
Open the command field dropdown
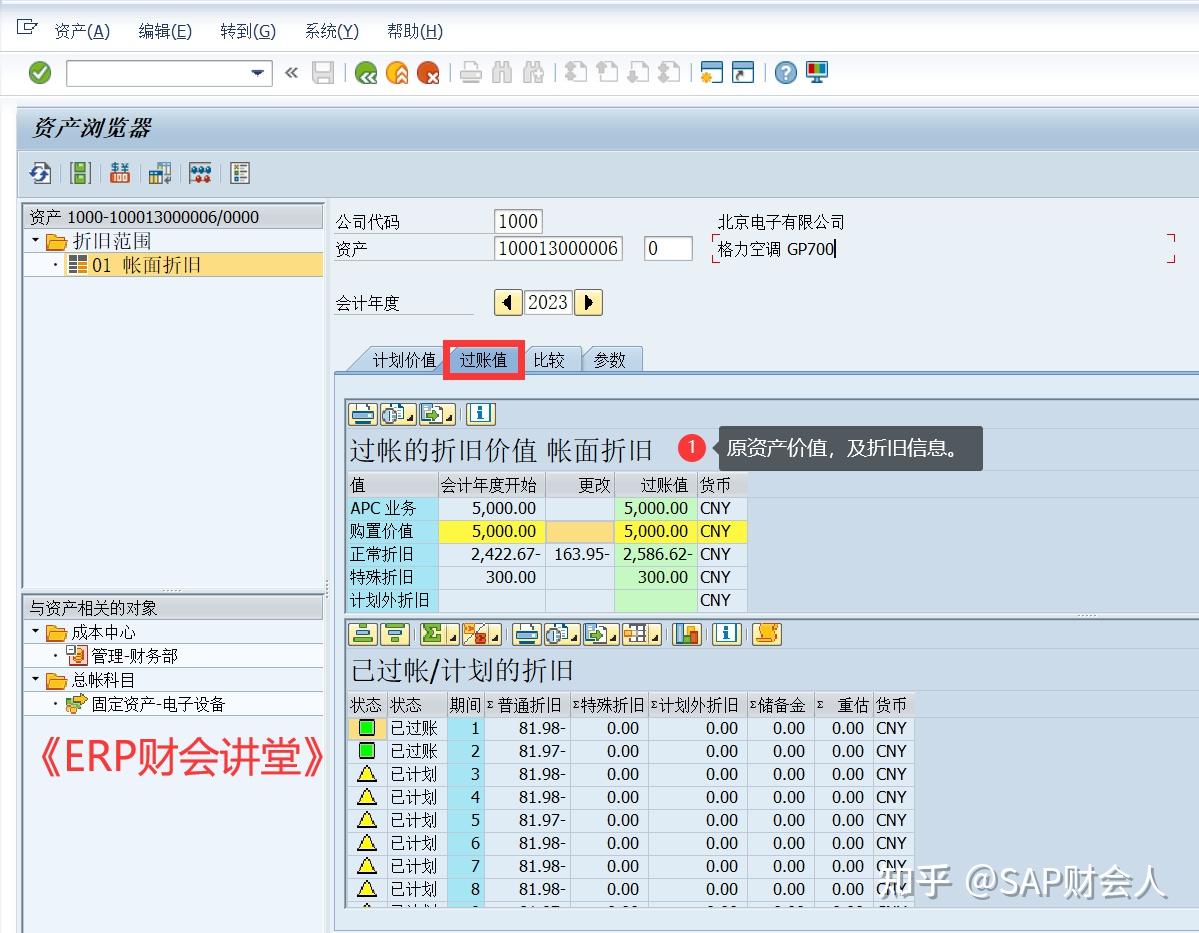258,72
